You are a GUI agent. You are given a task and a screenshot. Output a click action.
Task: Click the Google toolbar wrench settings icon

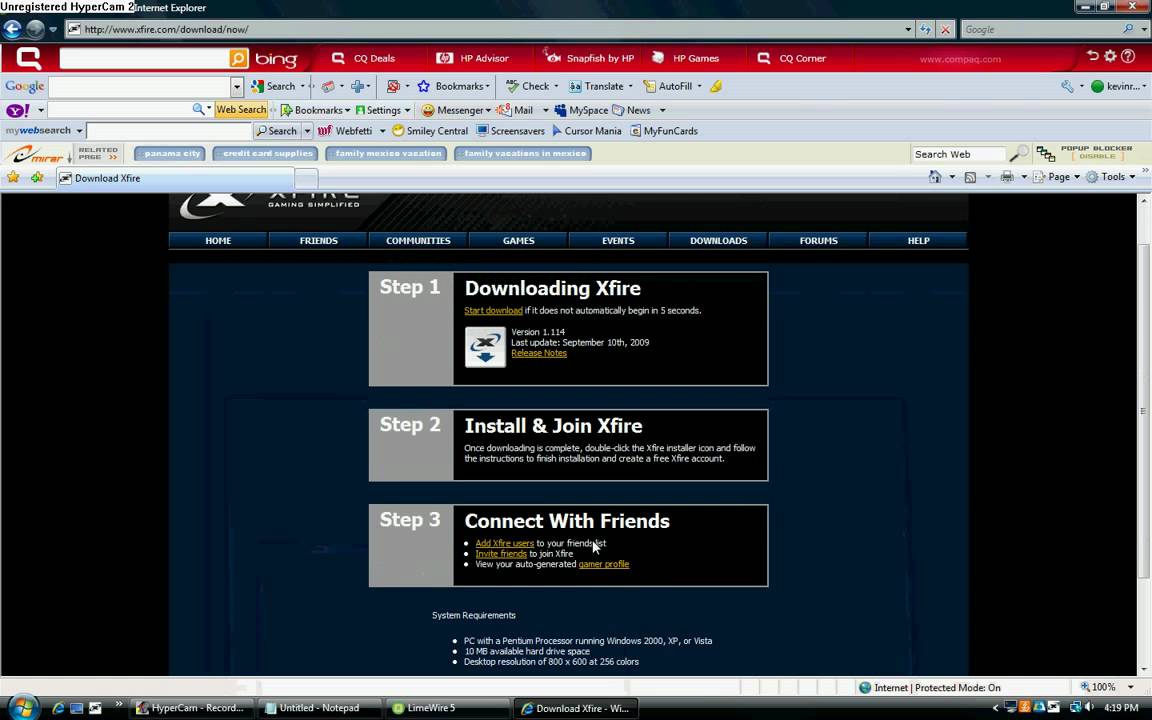[1067, 86]
